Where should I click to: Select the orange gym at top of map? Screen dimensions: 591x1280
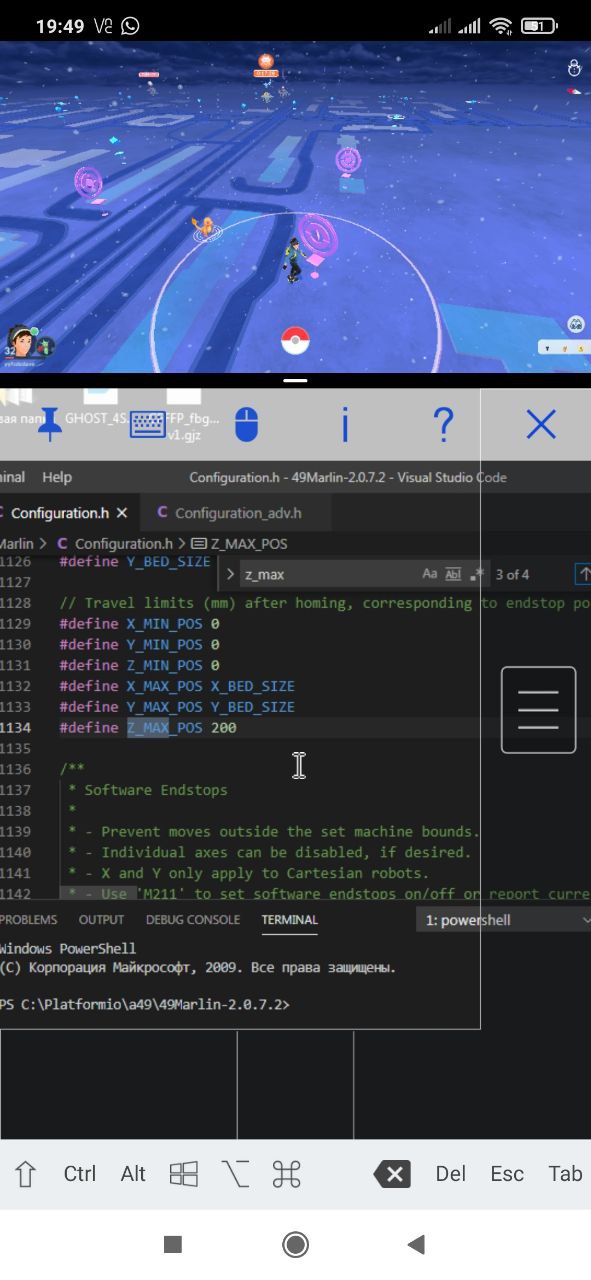pyautogui.click(x=265, y=66)
